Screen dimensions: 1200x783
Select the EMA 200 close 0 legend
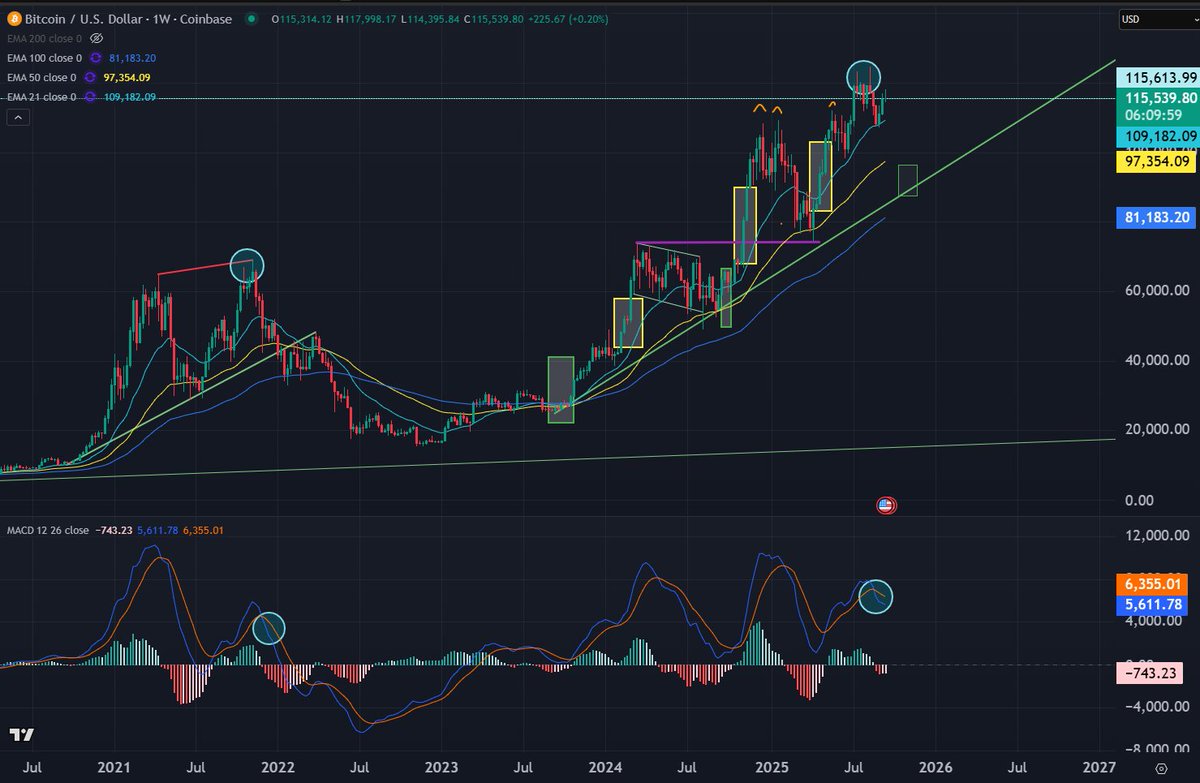[42, 37]
